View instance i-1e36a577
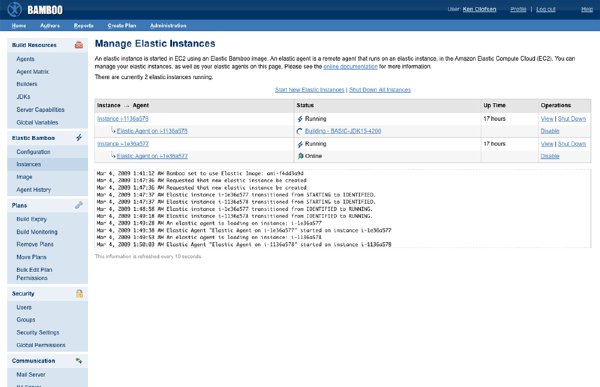 [547, 144]
